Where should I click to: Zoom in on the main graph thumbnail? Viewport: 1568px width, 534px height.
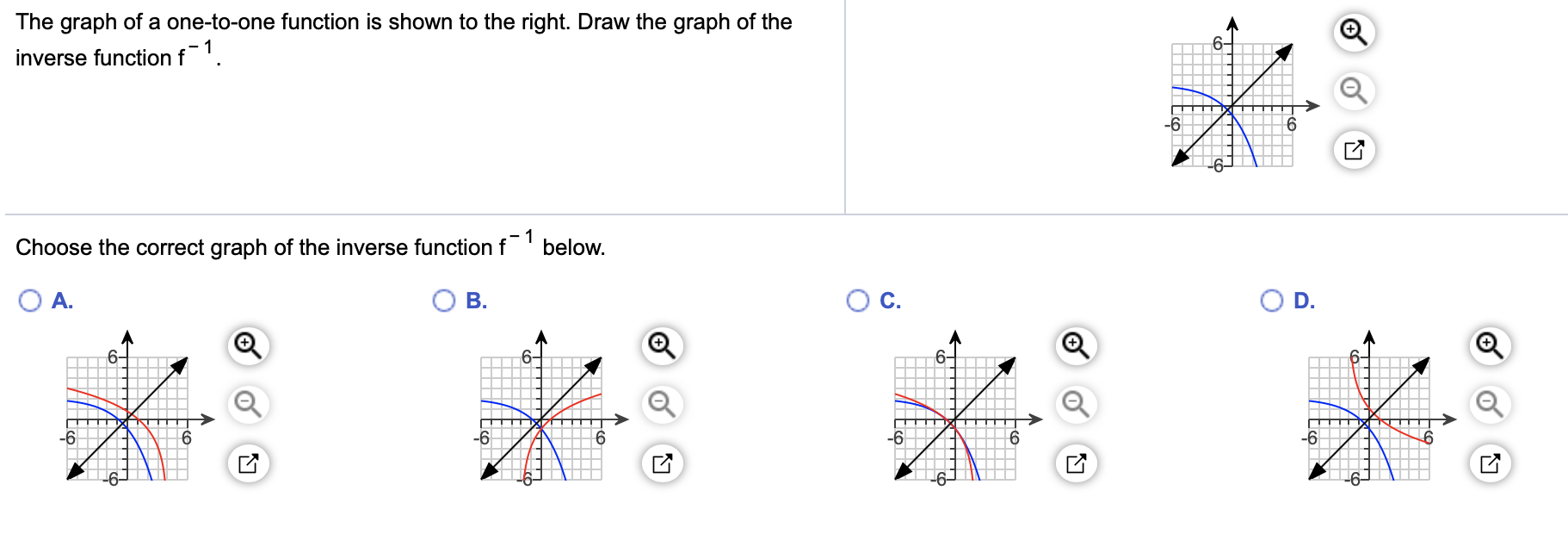coord(1353,31)
